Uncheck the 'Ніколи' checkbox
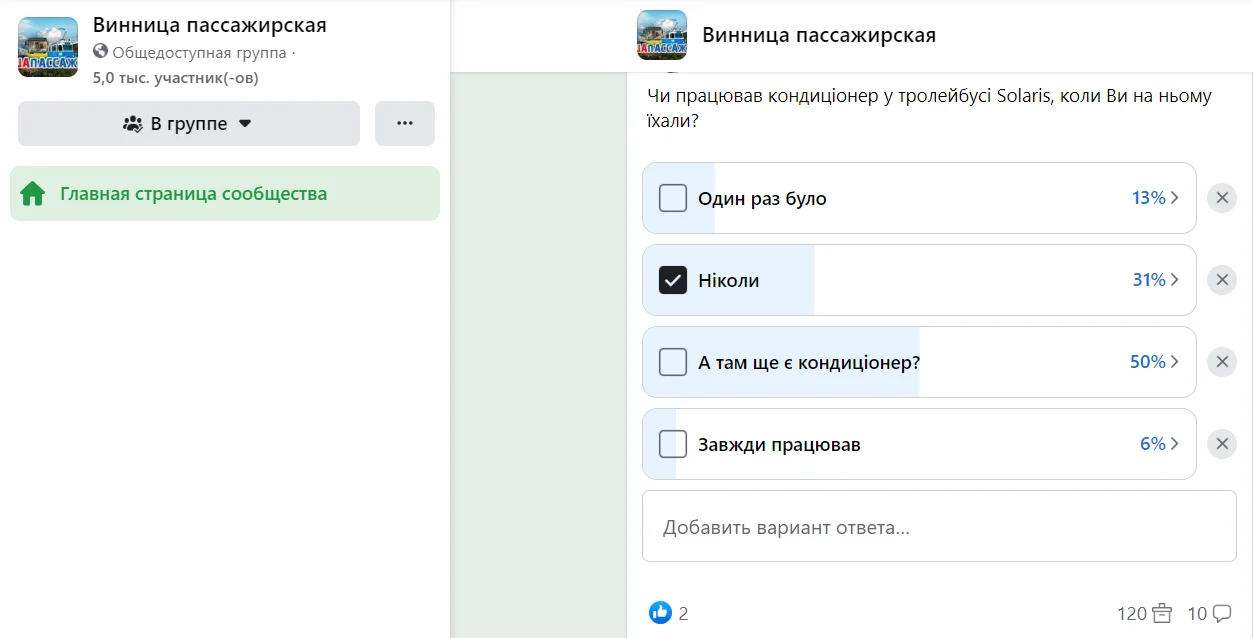 point(673,280)
